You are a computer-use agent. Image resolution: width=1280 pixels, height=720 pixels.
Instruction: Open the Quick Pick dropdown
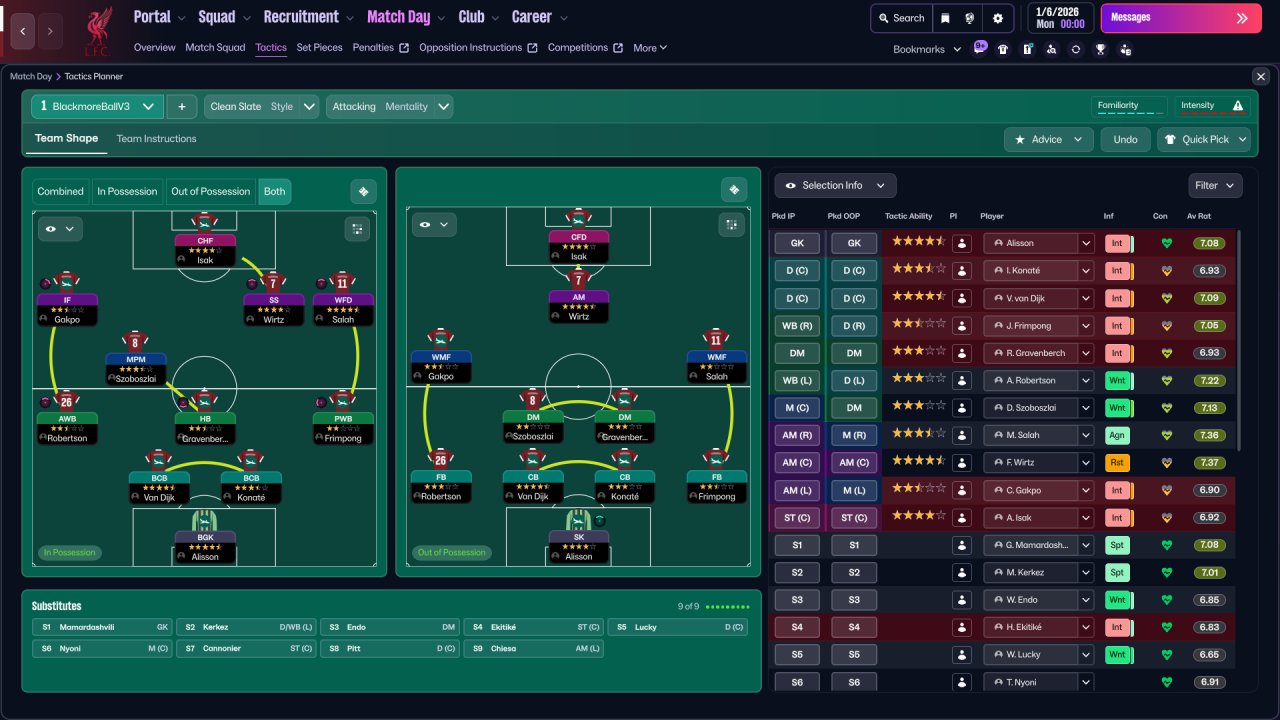(1204, 139)
